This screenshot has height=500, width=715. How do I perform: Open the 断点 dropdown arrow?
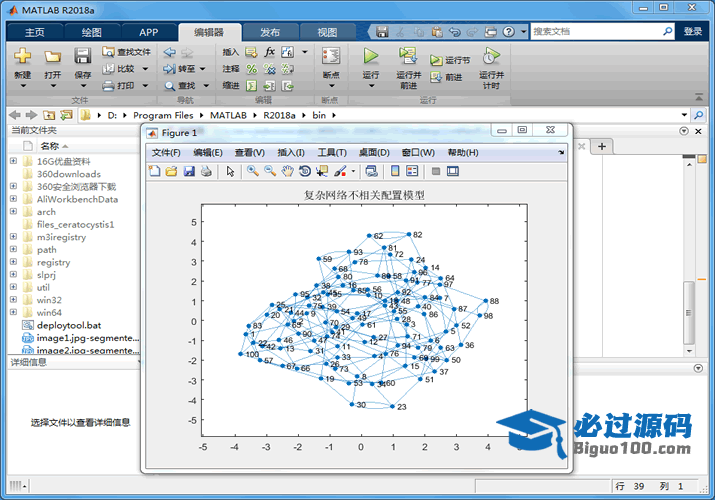pyautogui.click(x=332, y=86)
